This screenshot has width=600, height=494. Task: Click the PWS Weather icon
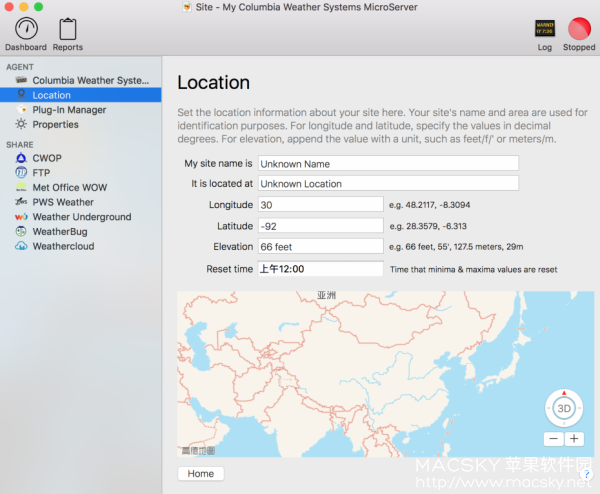point(21,202)
